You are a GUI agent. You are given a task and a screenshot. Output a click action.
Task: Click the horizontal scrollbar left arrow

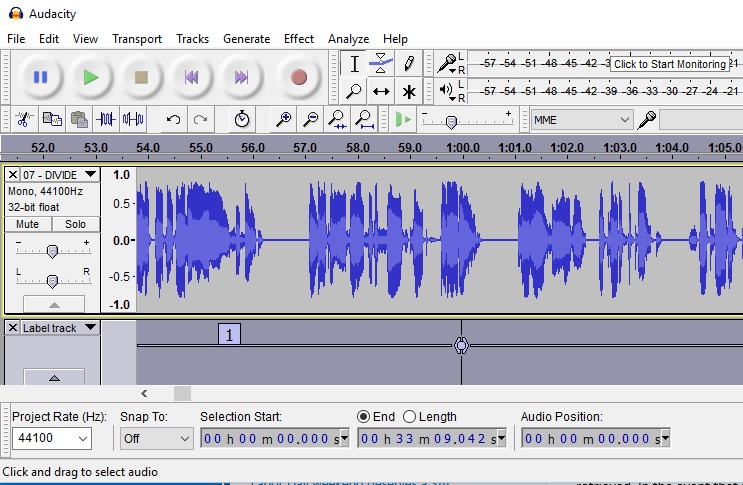point(144,393)
